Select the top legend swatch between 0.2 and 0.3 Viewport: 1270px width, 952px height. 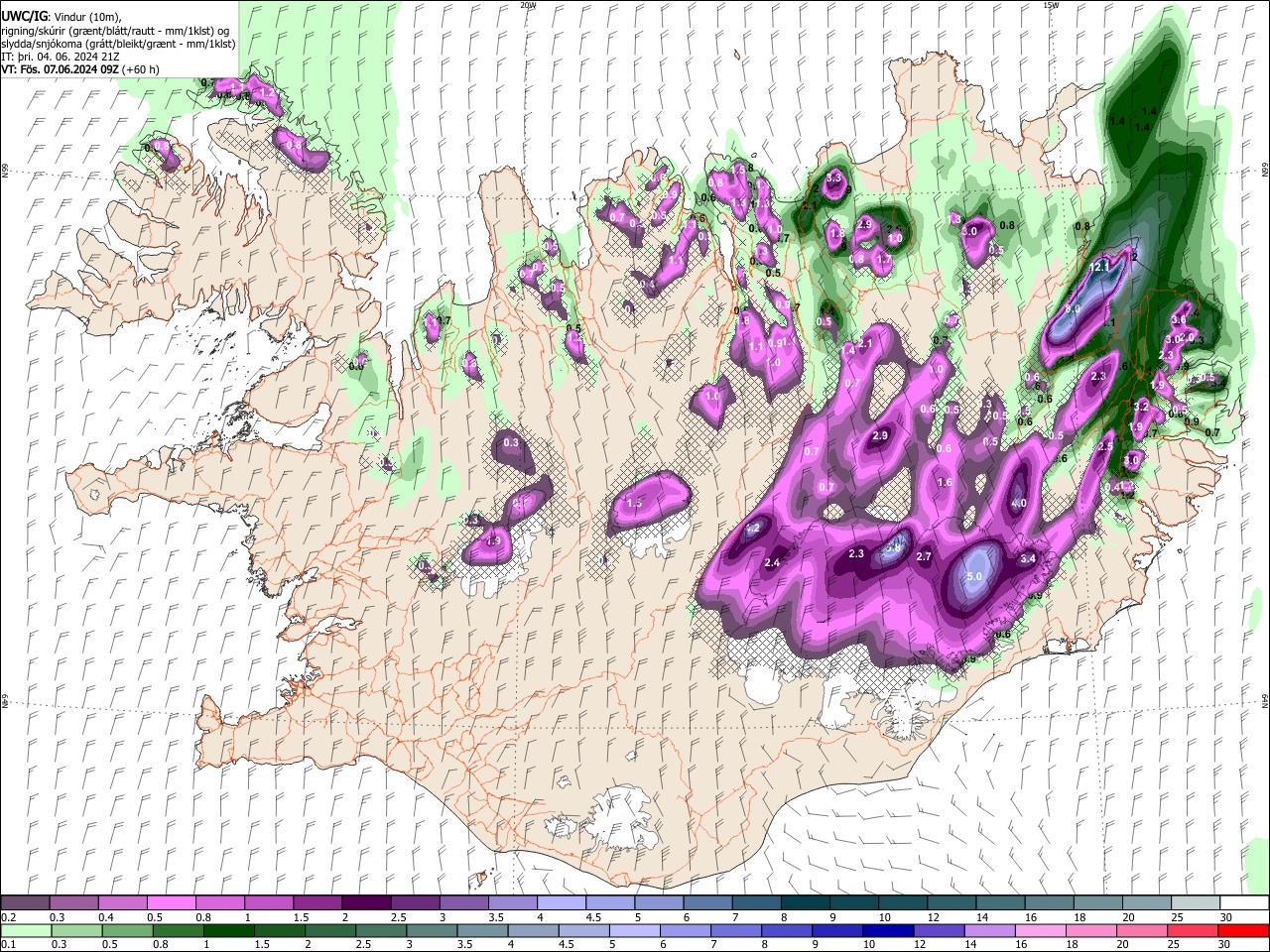tap(26, 902)
